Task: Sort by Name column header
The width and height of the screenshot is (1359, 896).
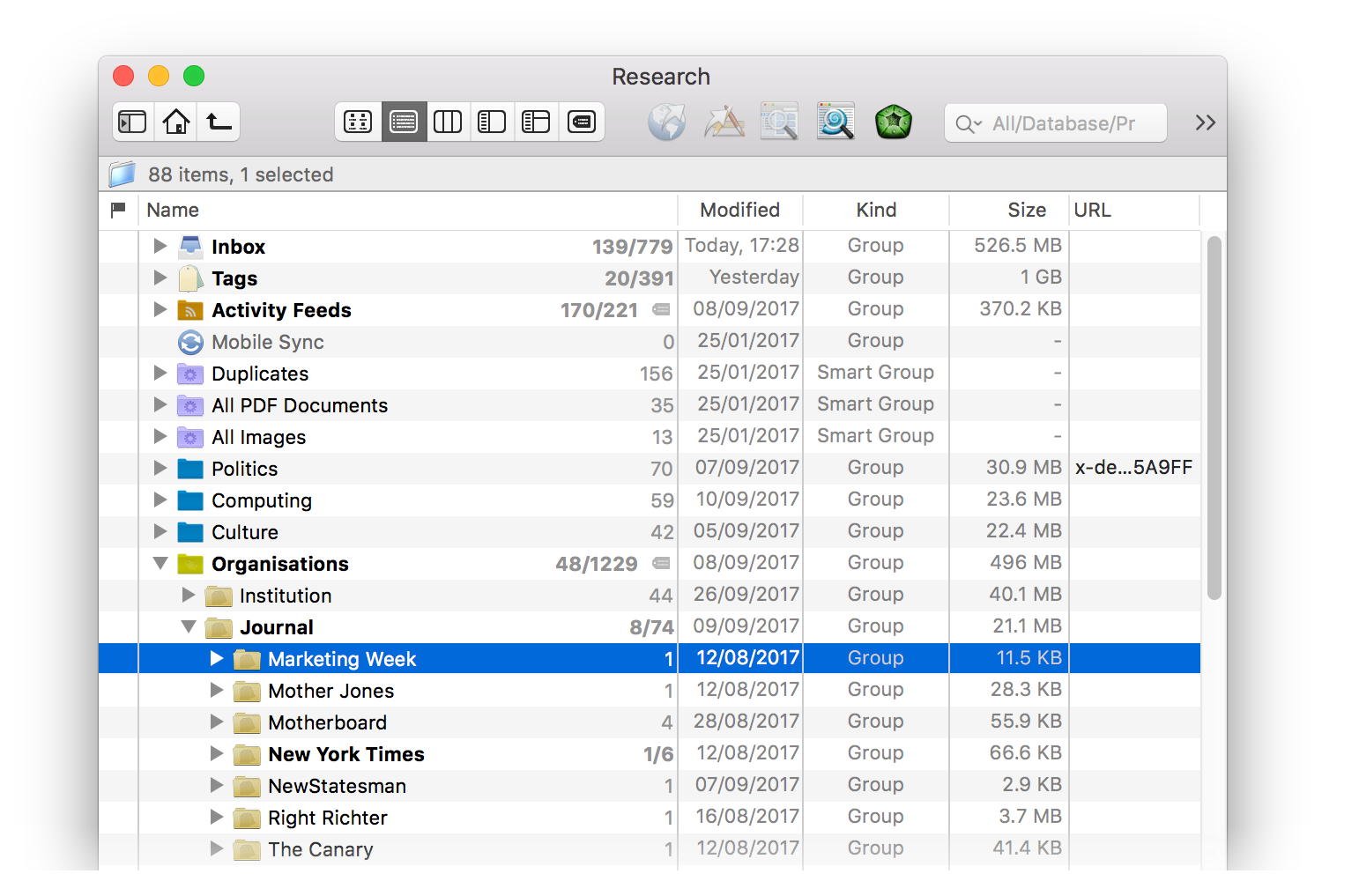Action: pyautogui.click(x=407, y=210)
